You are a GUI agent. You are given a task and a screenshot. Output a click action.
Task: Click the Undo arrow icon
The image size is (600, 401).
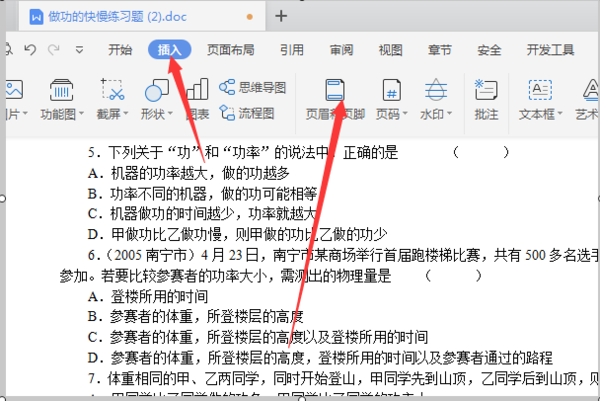pyautogui.click(x=30, y=50)
